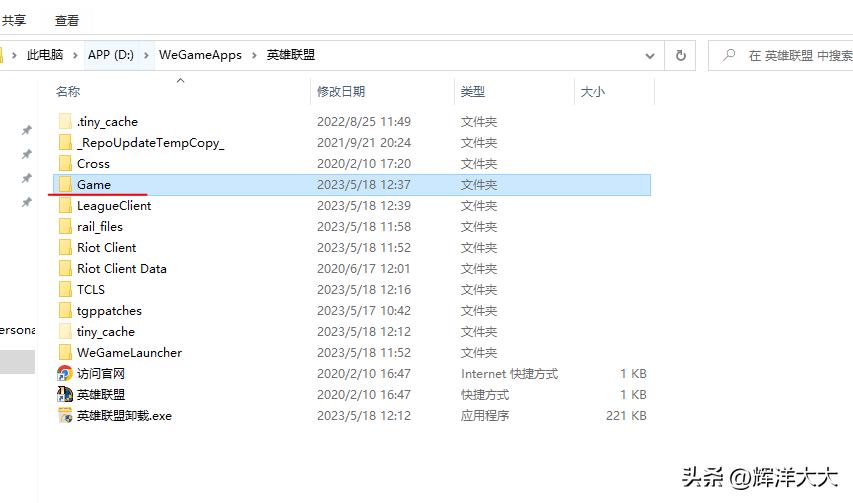Click 此电脑 in the address path
Image resolution: width=853 pixels, height=503 pixels.
coord(45,55)
